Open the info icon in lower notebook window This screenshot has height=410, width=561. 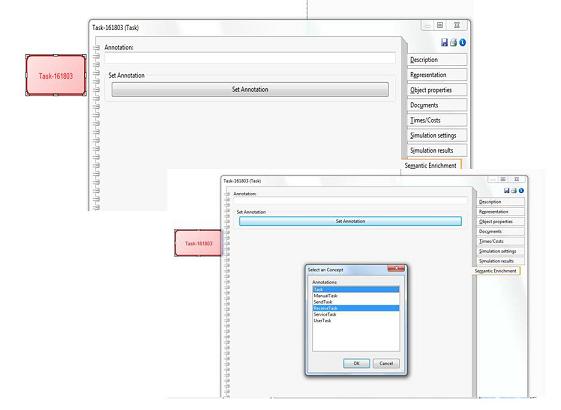coord(521,191)
